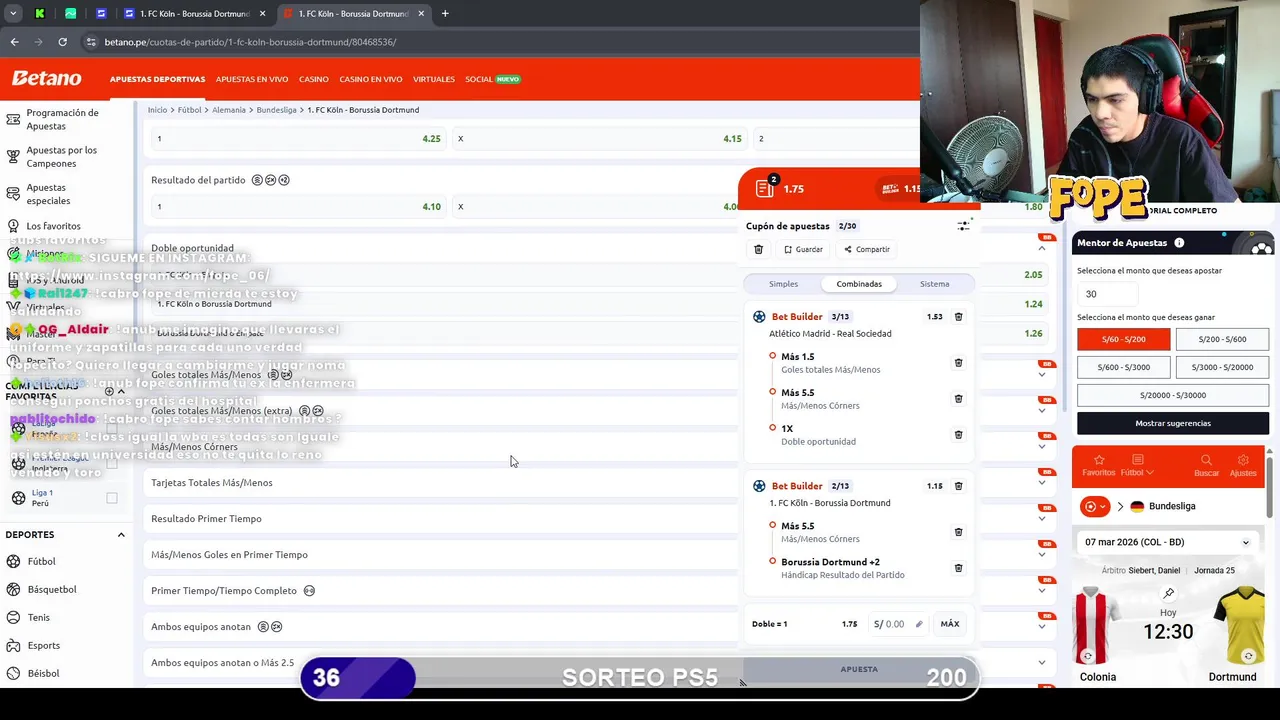Image resolution: width=1280 pixels, height=720 pixels.
Task: Click the MÁX stake button
Action: 950,624
